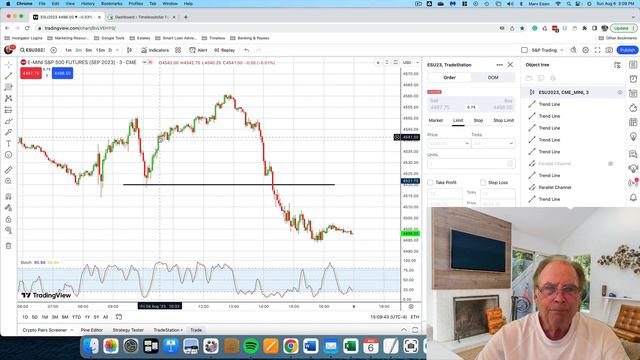Viewport: 640px width, 360px height.
Task: Open indicator templates grid icon
Action: point(178,50)
